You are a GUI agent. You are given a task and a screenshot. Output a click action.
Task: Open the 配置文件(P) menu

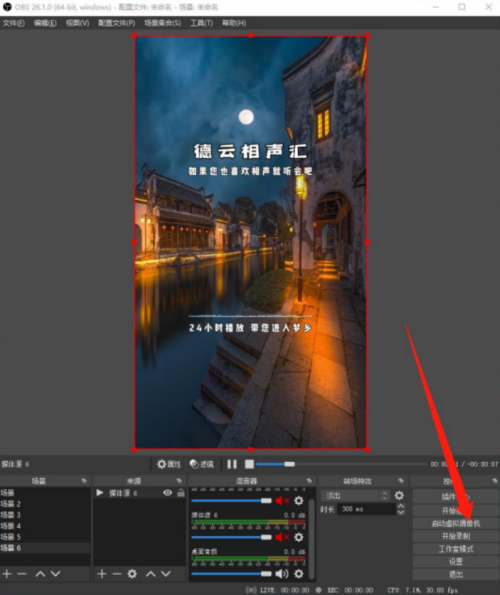tap(117, 23)
